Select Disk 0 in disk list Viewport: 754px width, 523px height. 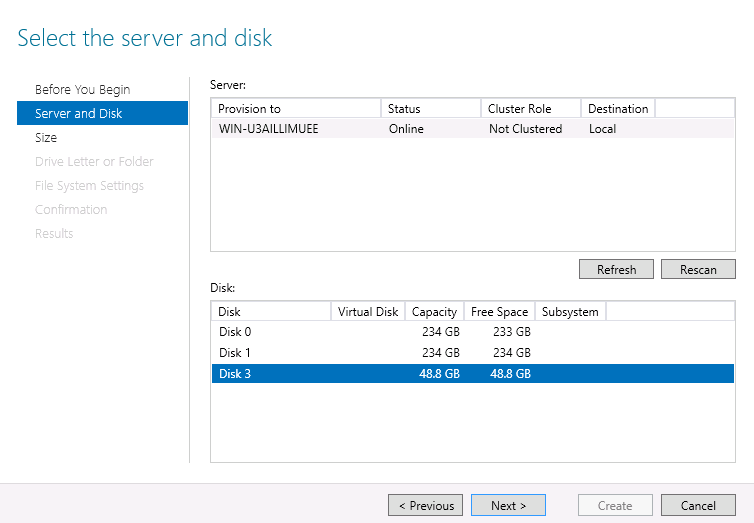pos(236,331)
